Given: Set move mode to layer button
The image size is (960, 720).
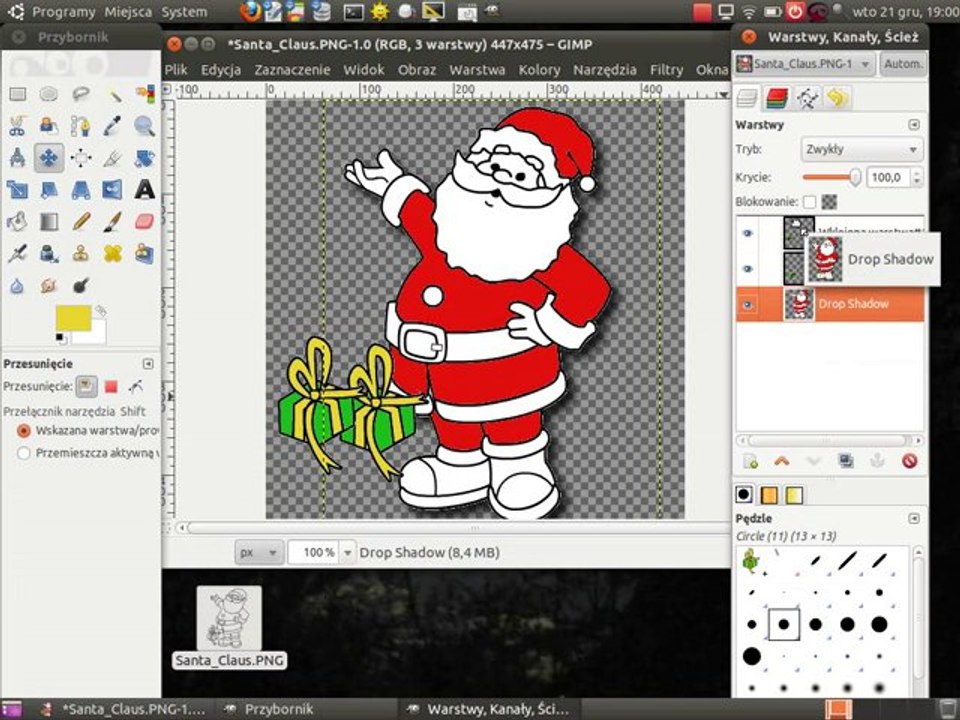Looking at the screenshot, I should pos(86,386).
